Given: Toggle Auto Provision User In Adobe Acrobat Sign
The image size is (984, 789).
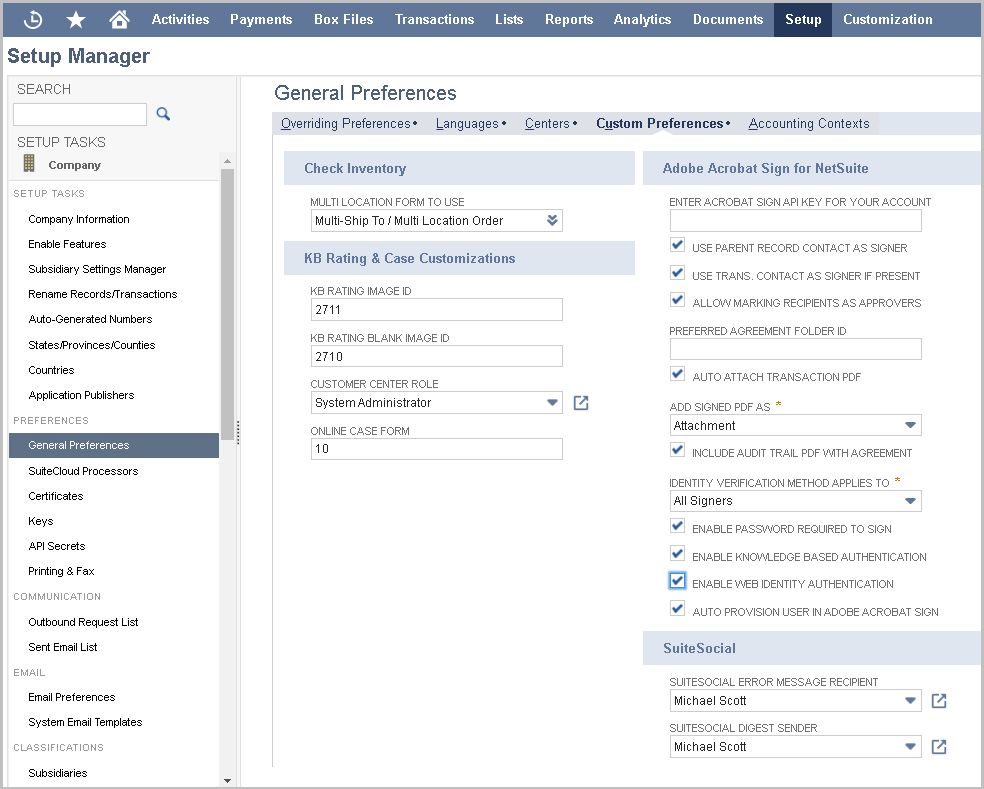Looking at the screenshot, I should click(677, 609).
